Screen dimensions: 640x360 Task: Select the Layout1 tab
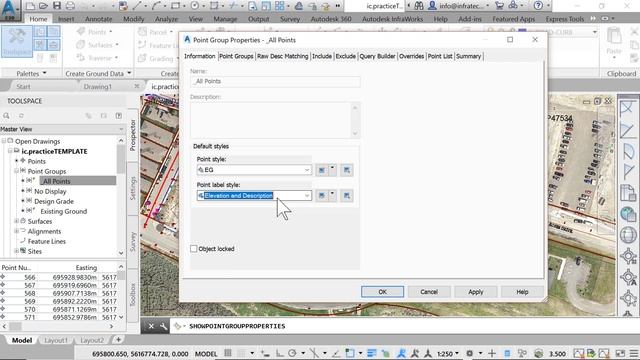56,340
